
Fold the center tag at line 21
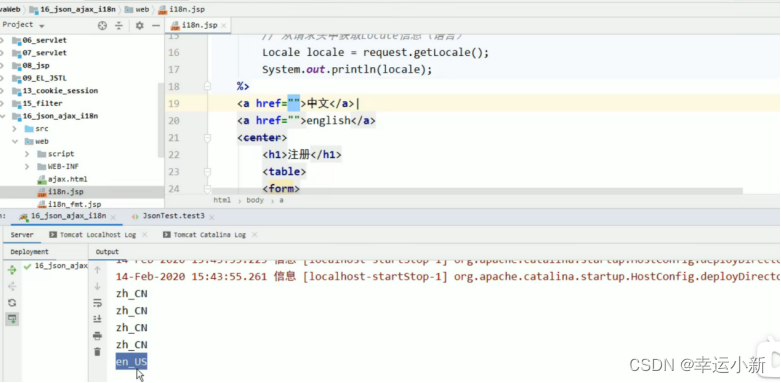[x=208, y=137]
